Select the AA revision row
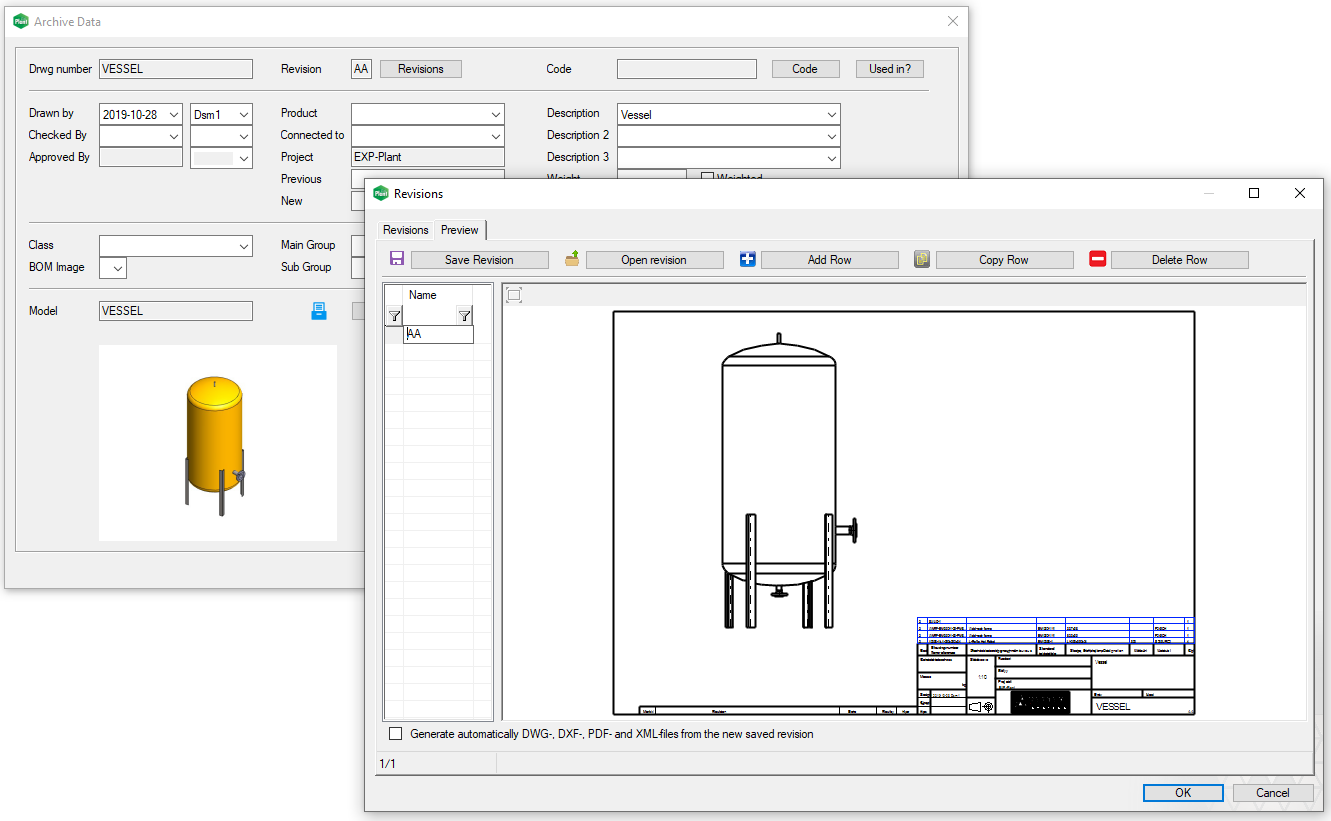Screen dimensions: 1331x821 tap(437, 334)
